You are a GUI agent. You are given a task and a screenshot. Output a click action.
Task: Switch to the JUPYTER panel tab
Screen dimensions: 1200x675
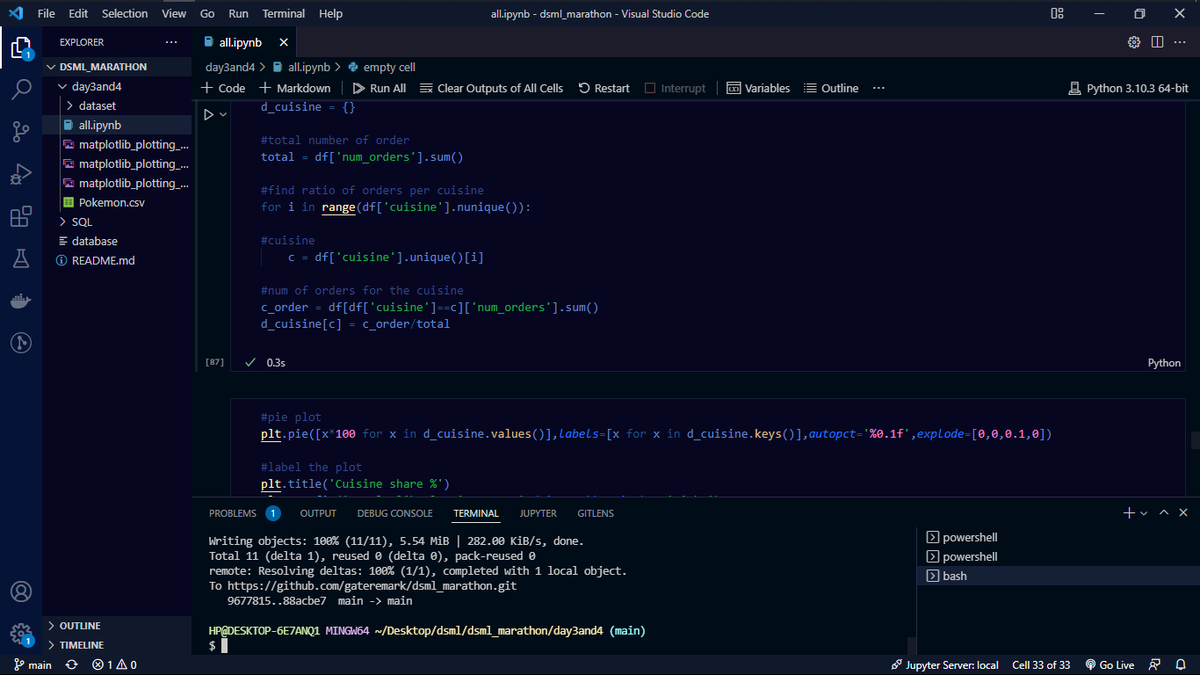[538, 513]
